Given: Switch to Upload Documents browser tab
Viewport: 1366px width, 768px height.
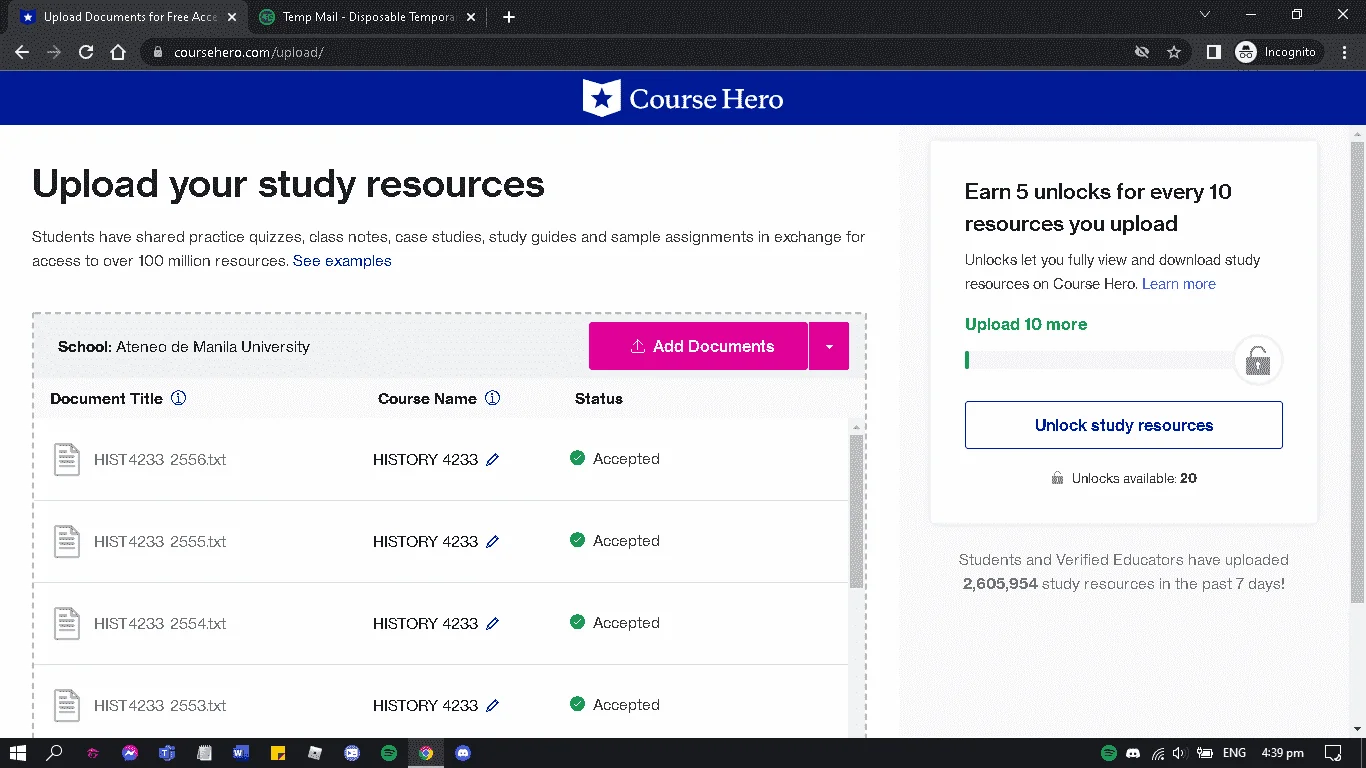Looking at the screenshot, I should click(129, 17).
